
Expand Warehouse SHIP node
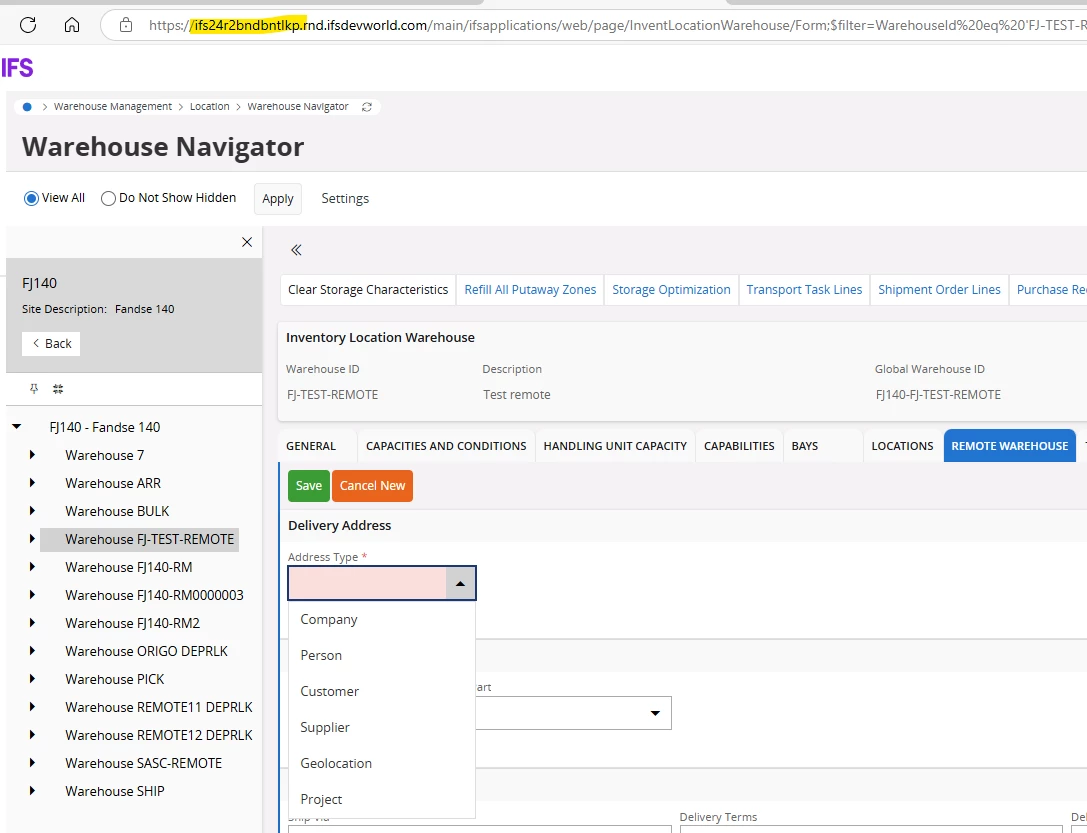coord(33,791)
